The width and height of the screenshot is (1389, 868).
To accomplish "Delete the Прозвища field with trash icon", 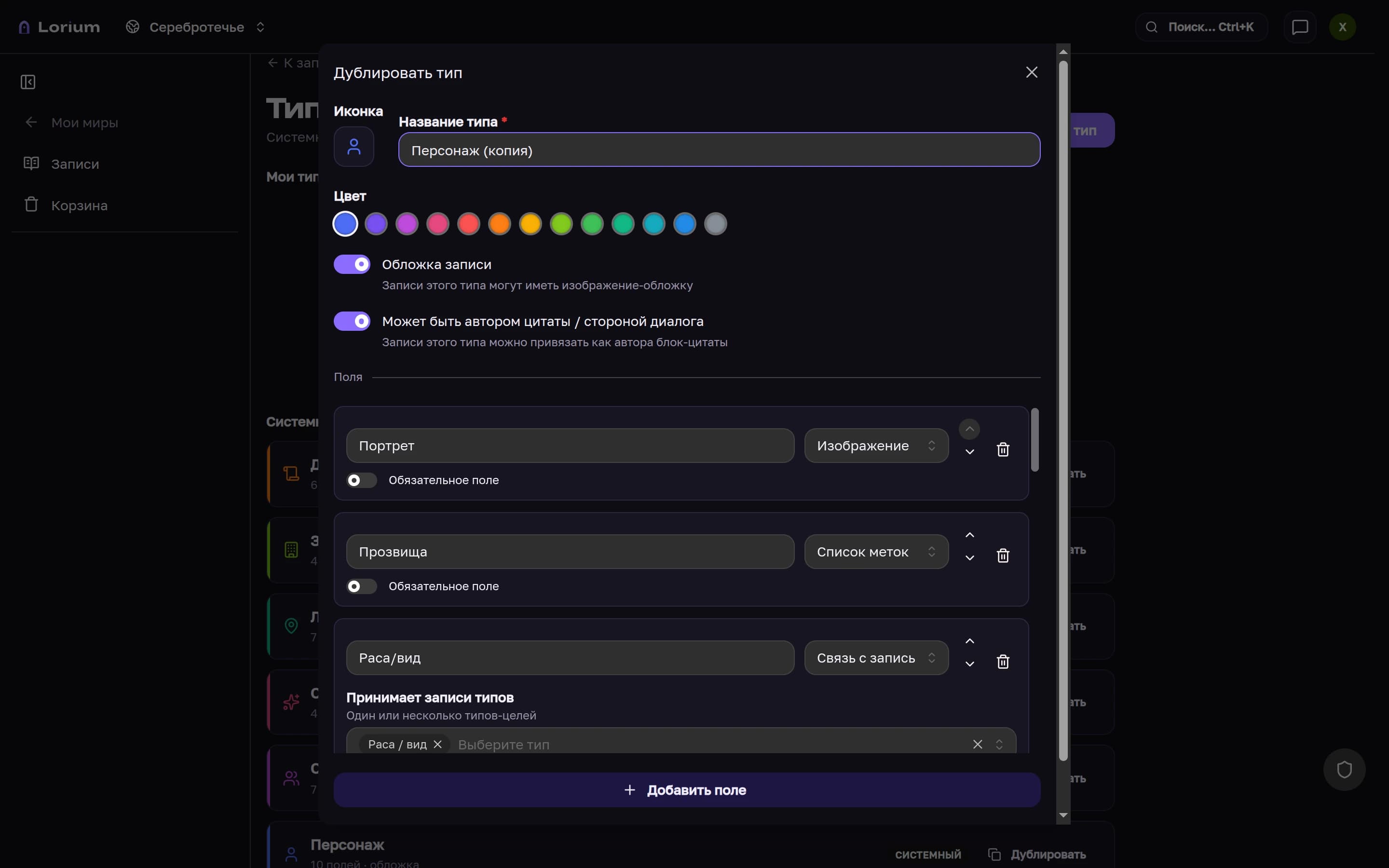I will (1003, 556).
